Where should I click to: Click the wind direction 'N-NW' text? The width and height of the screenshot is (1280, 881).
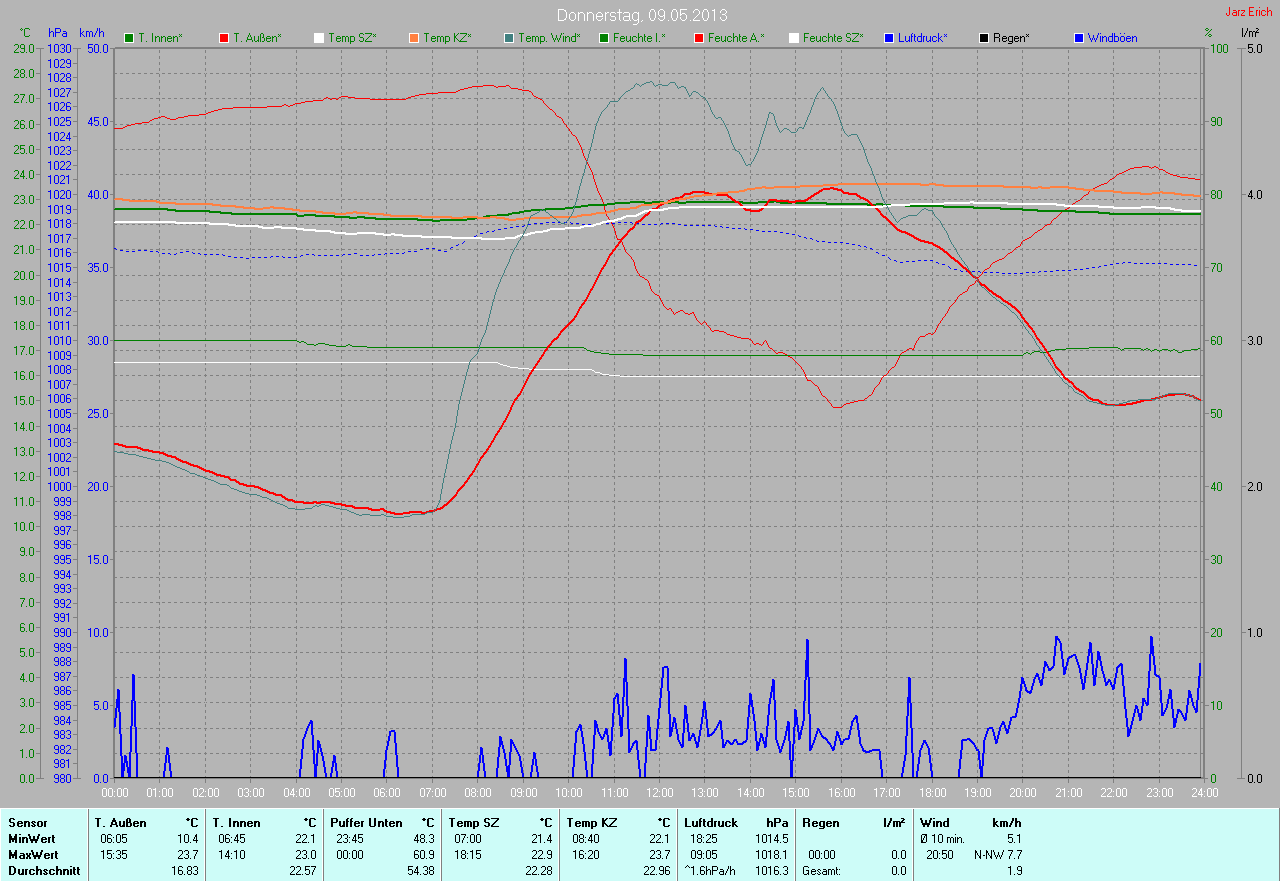coord(987,855)
